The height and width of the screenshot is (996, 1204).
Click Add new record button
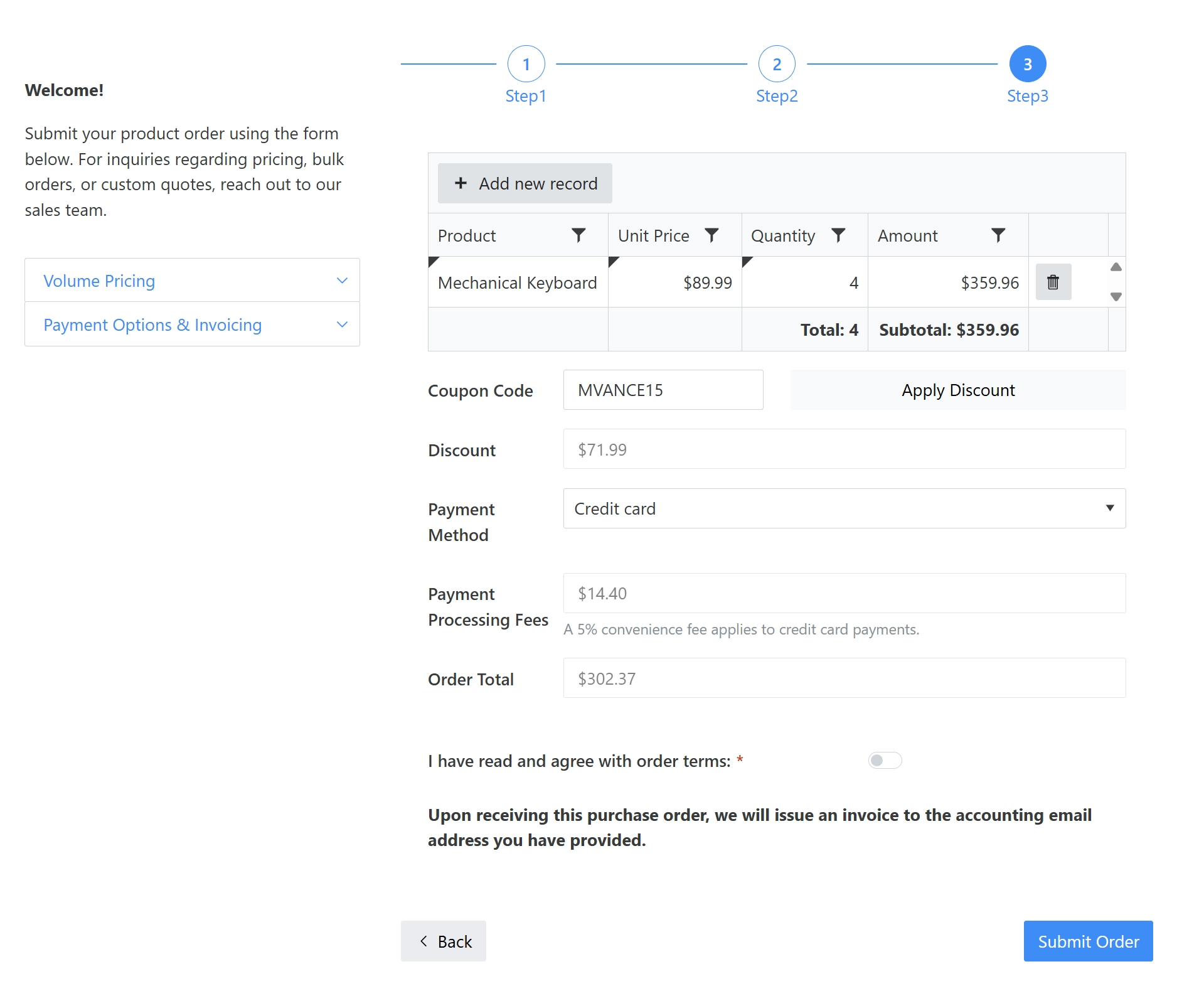pyautogui.click(x=525, y=183)
